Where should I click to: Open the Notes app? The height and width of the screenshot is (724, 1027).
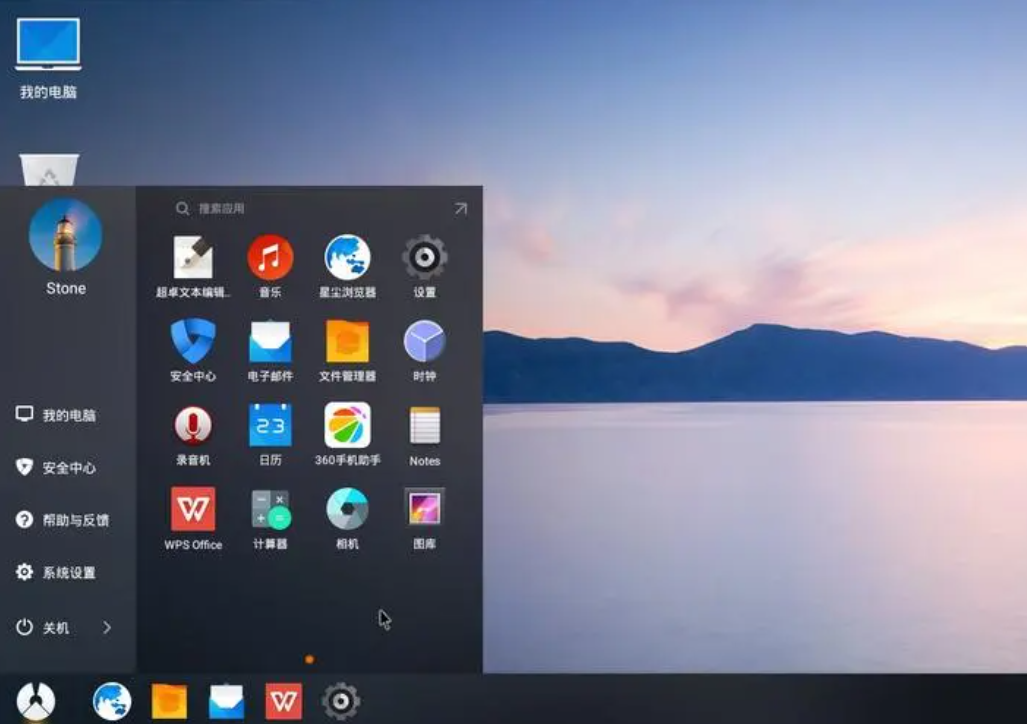(x=424, y=426)
